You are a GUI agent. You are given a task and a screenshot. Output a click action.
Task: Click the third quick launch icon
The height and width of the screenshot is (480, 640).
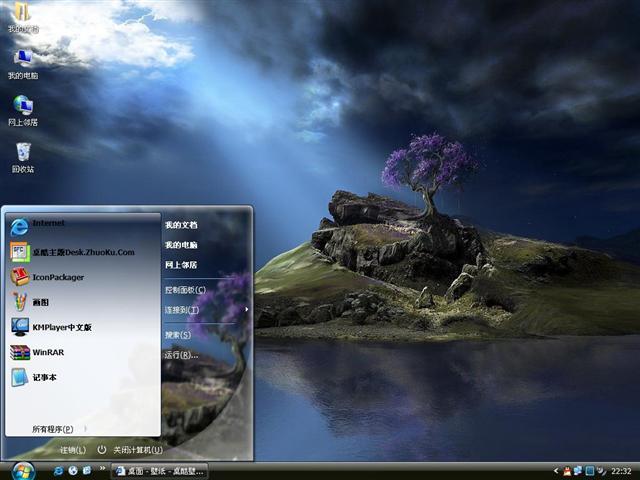tap(87, 471)
